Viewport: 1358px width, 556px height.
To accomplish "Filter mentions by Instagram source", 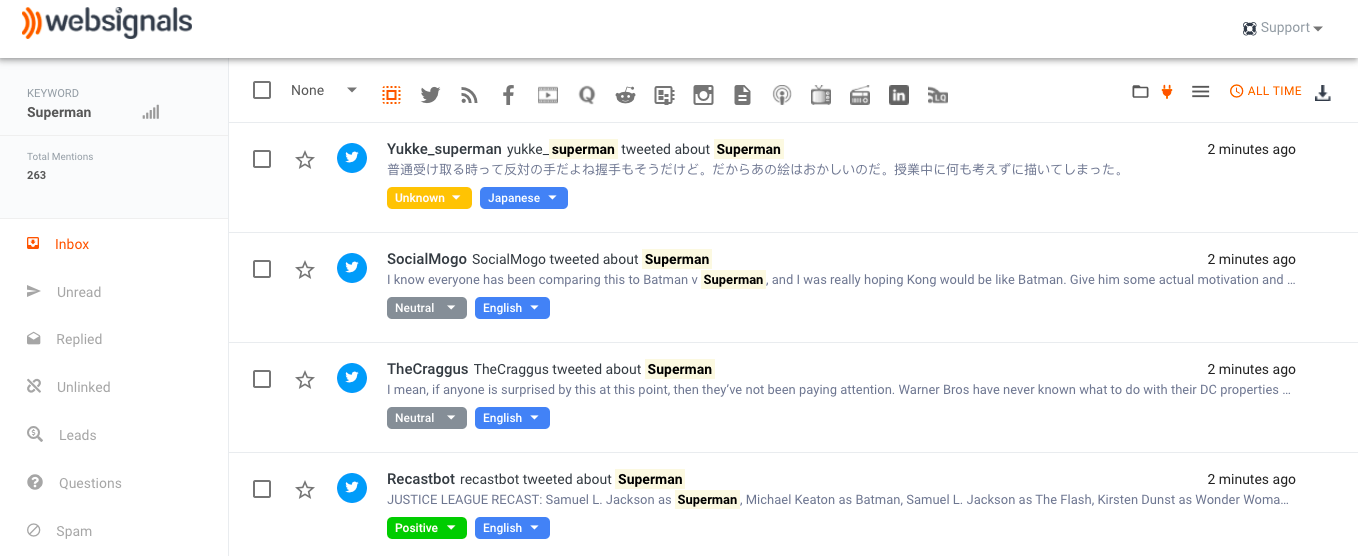I will tap(704, 95).
